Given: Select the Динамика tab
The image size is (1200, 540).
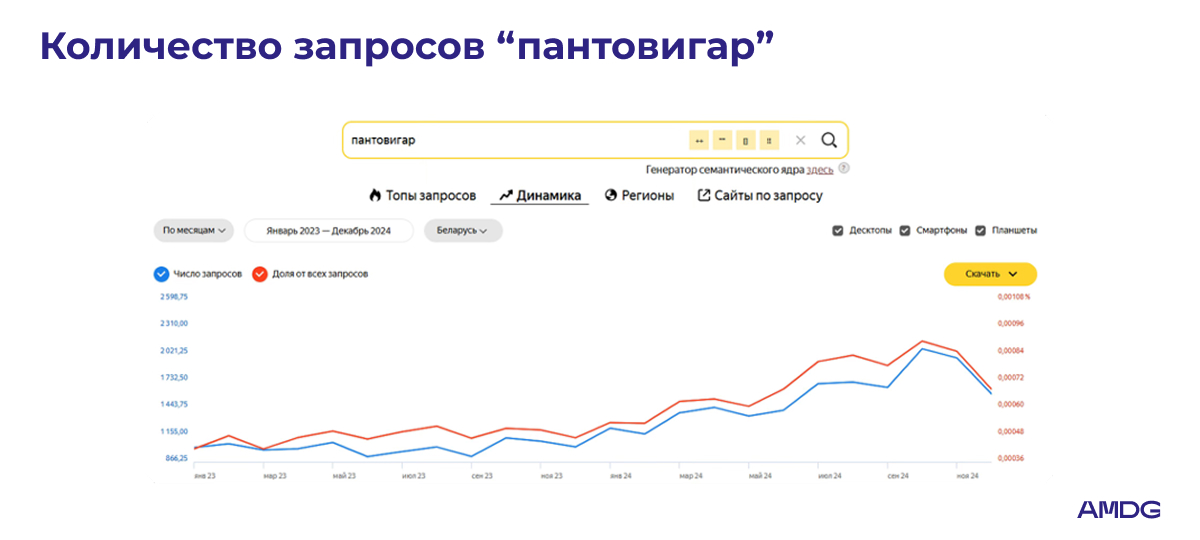Looking at the screenshot, I should (540, 196).
